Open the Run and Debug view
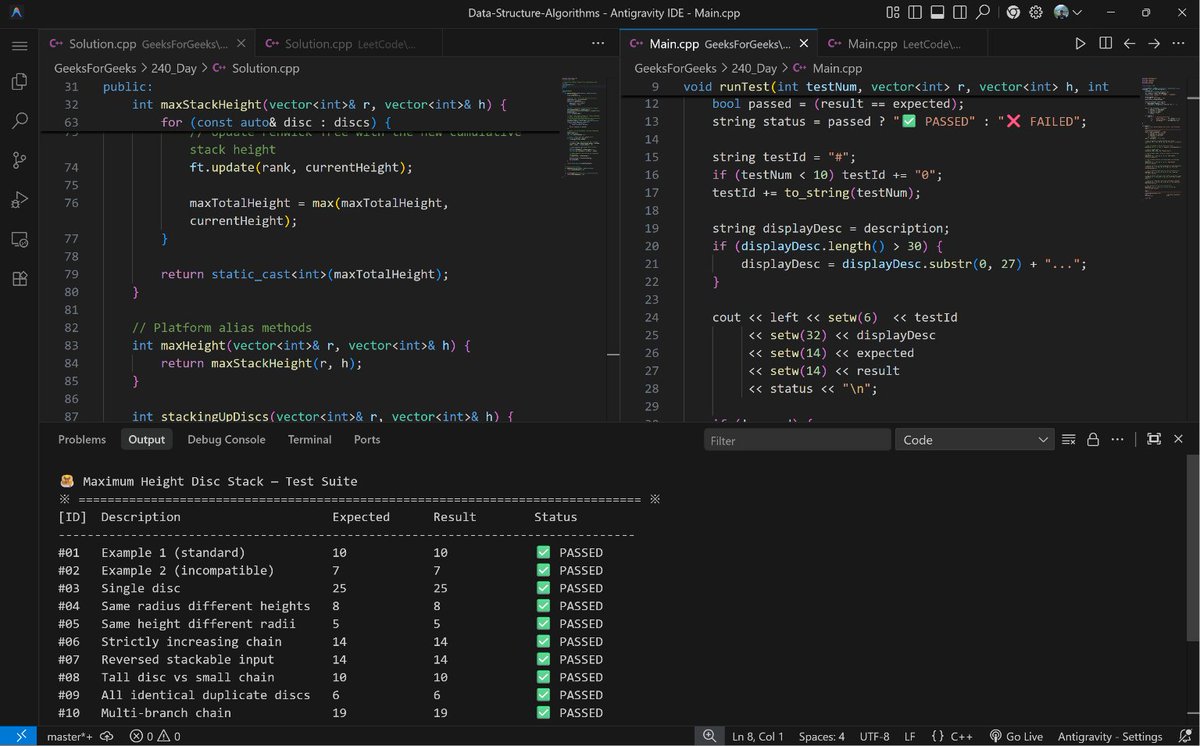Viewport: 1200px width, 746px height. point(19,200)
